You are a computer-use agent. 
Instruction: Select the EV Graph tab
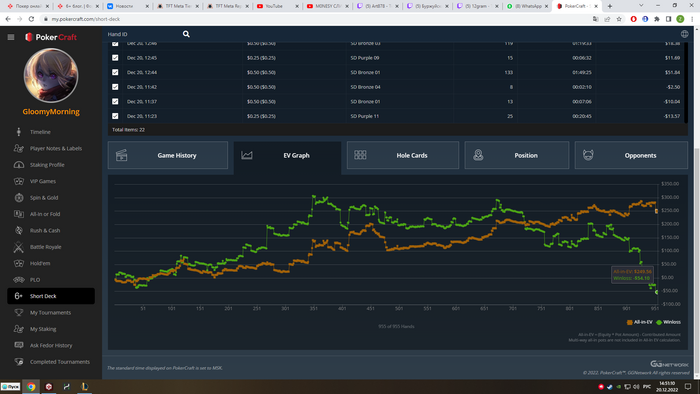(x=287, y=155)
